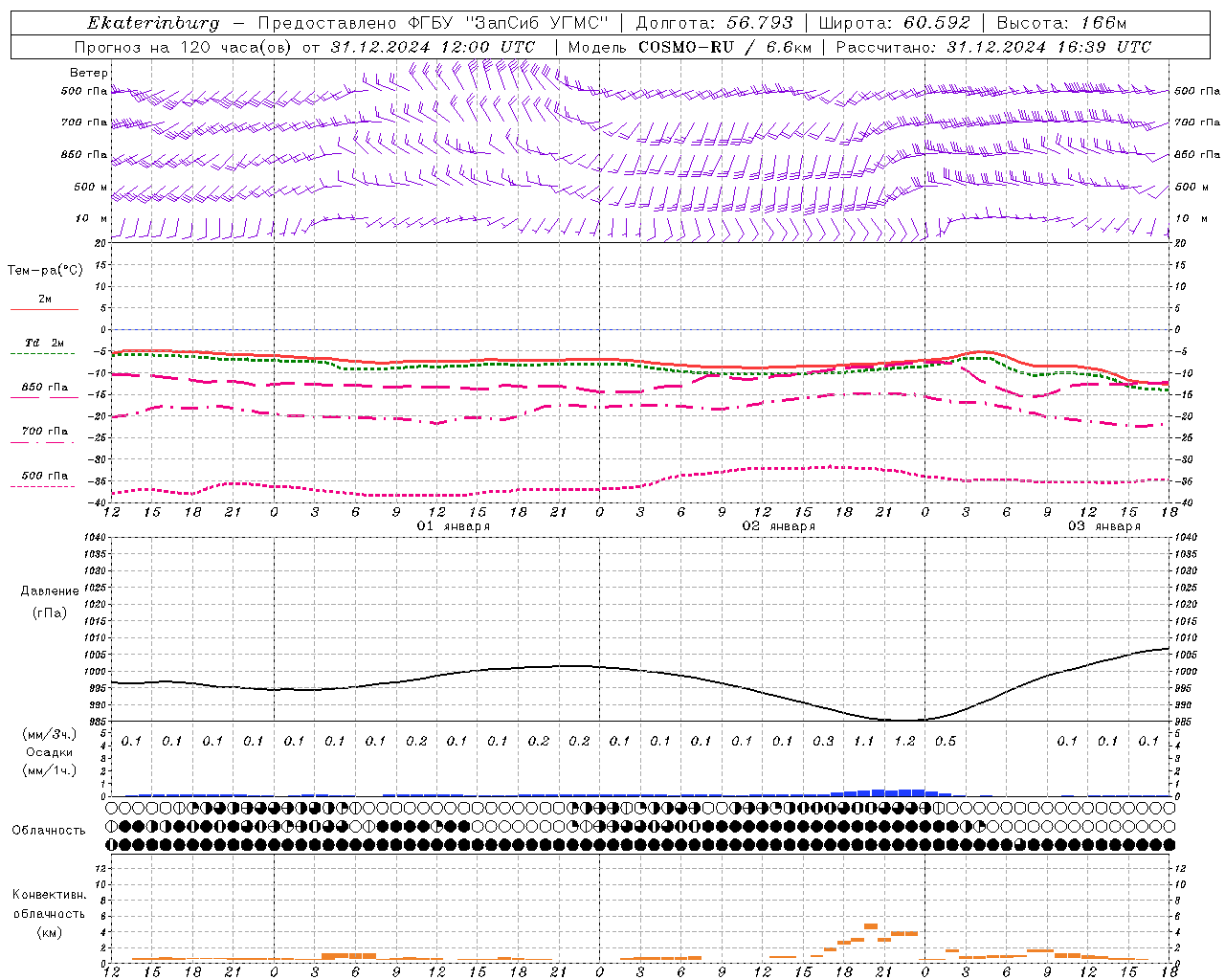
Task: Click the right-side '700 гПа' wind label
Action: pyautogui.click(x=1197, y=122)
